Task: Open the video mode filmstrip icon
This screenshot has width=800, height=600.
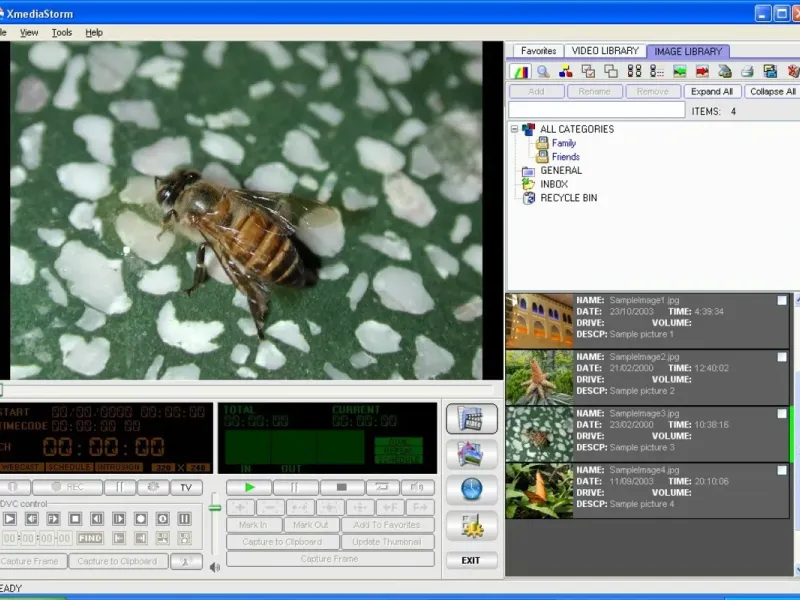Action: coord(471,418)
